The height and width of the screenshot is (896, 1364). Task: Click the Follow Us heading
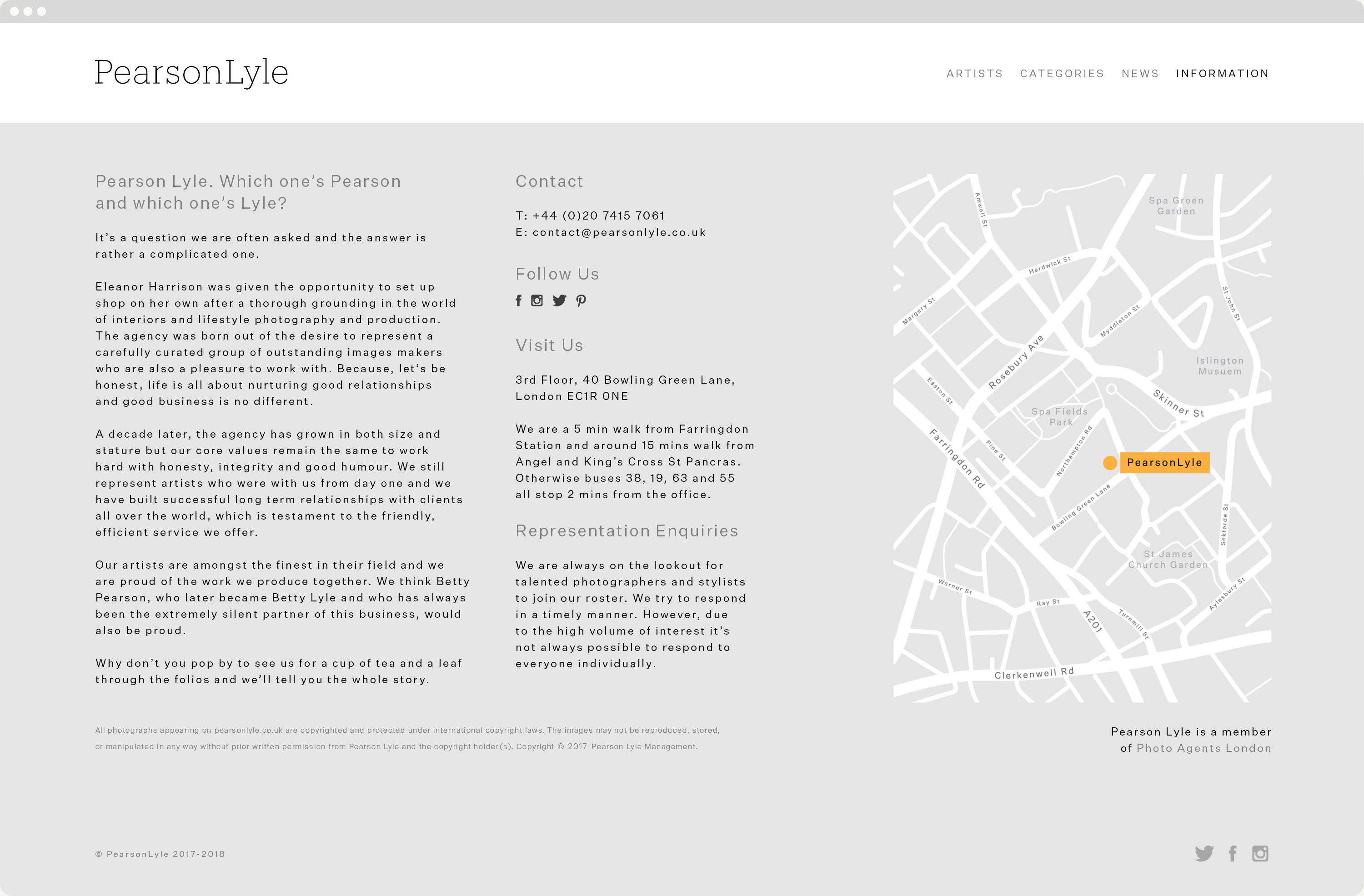click(557, 274)
